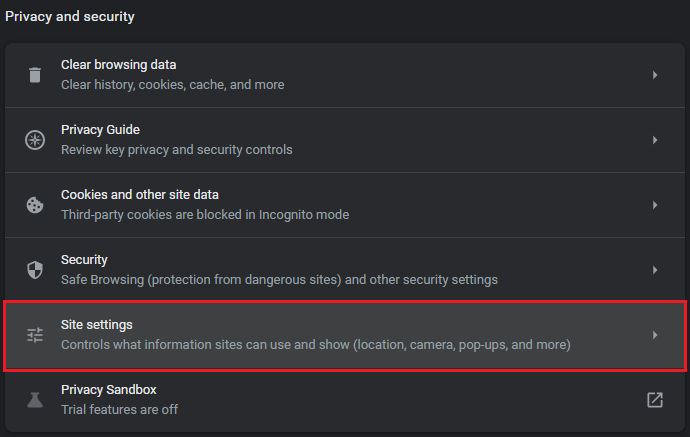Screen dimensions: 690x437
Task: Open Privacy Sandbox via external link icon
Action: (x=655, y=400)
